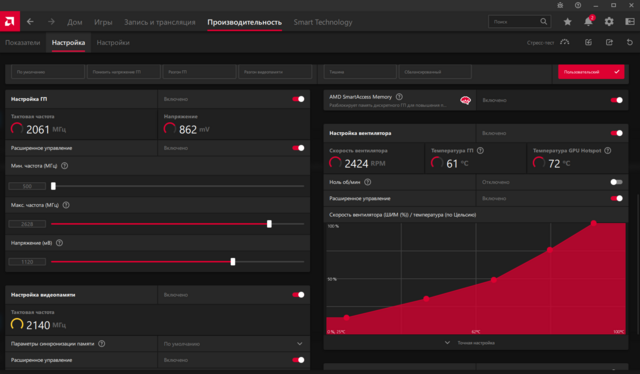Go back with the left arrow
Image resolution: width=640 pixels, height=374 pixels.
coord(30,22)
